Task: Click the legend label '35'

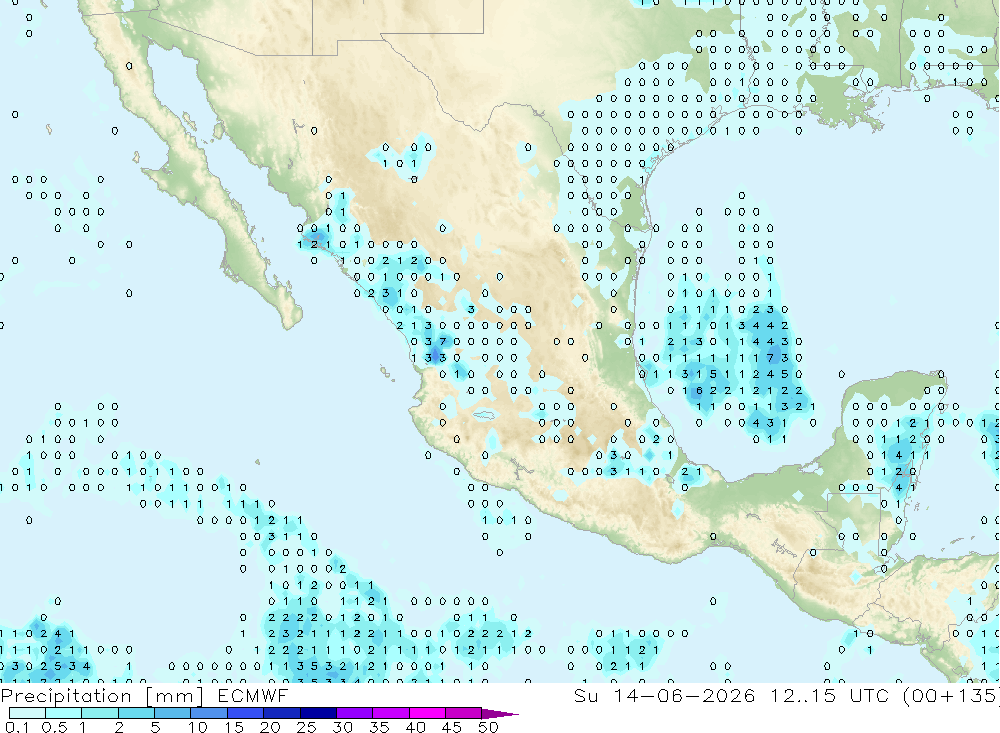Action: [x=379, y=727]
